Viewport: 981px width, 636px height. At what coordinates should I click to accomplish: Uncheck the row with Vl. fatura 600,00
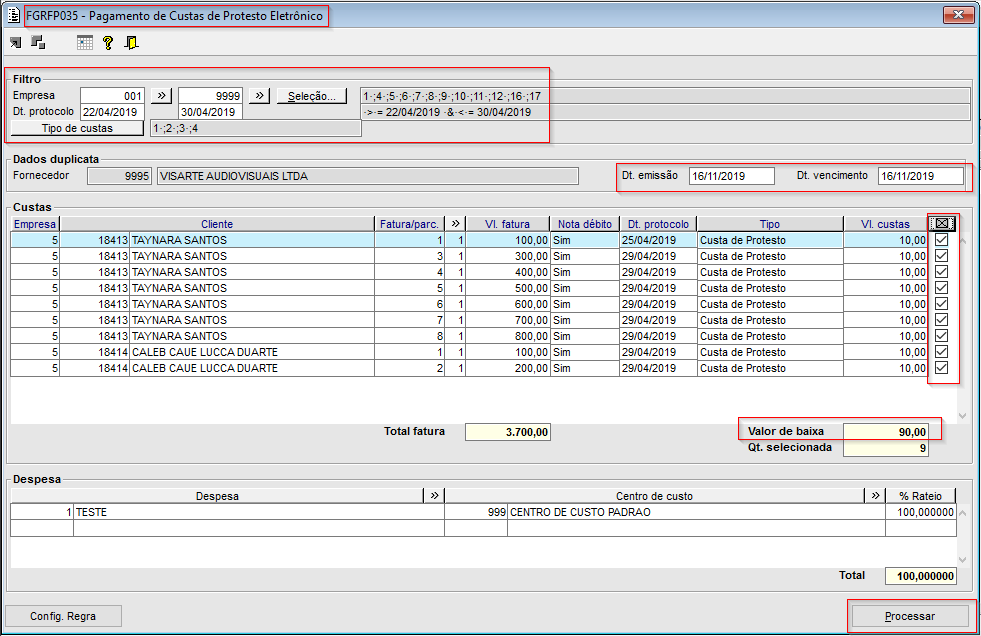(x=942, y=304)
